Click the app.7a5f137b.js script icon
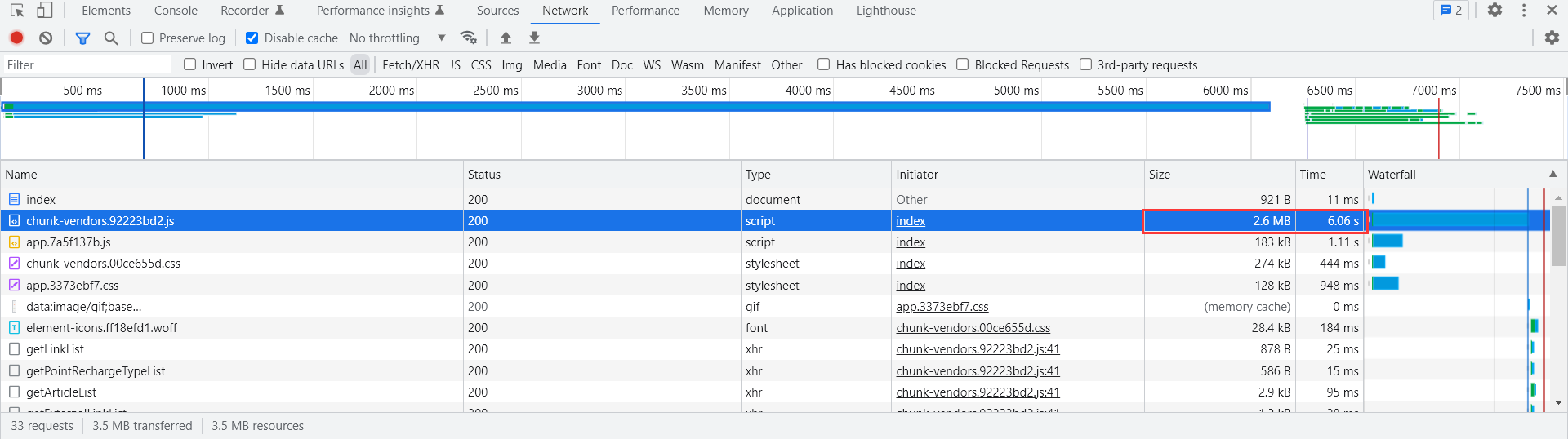The width and height of the screenshot is (1568, 439). pyautogui.click(x=14, y=242)
